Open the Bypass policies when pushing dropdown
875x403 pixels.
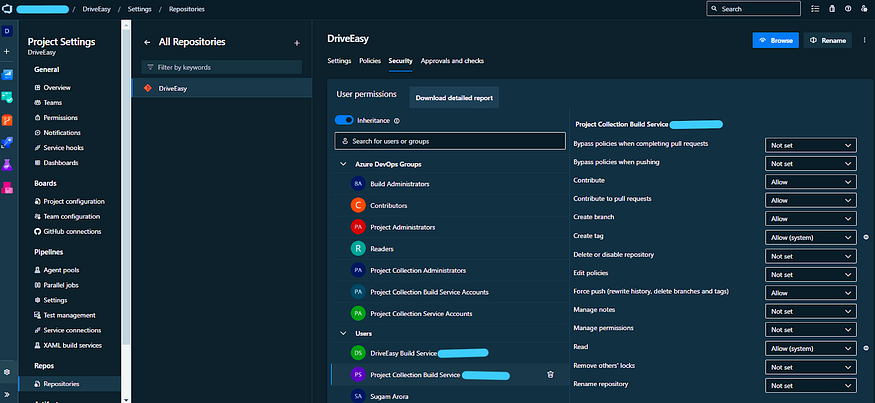[810, 164]
